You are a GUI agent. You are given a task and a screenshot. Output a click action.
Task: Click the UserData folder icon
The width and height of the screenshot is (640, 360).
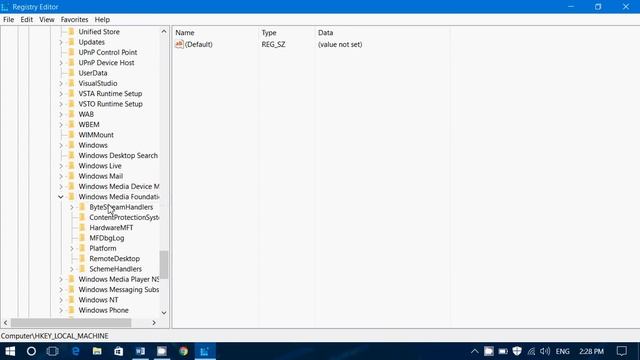[71, 73]
